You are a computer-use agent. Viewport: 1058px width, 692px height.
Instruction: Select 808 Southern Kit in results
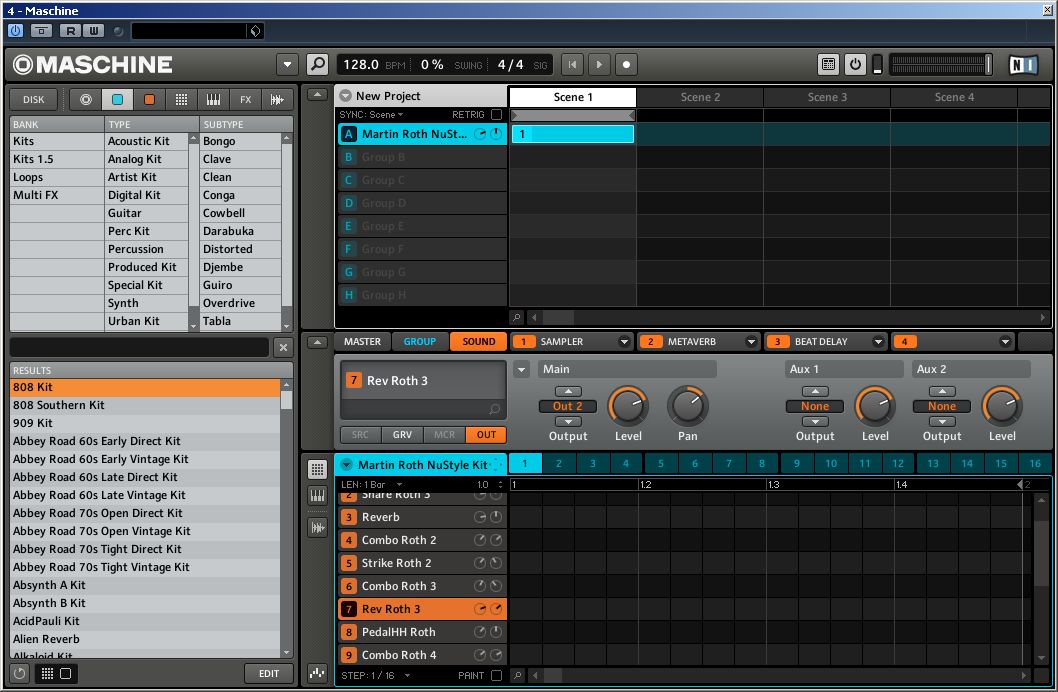pyautogui.click(x=145, y=405)
